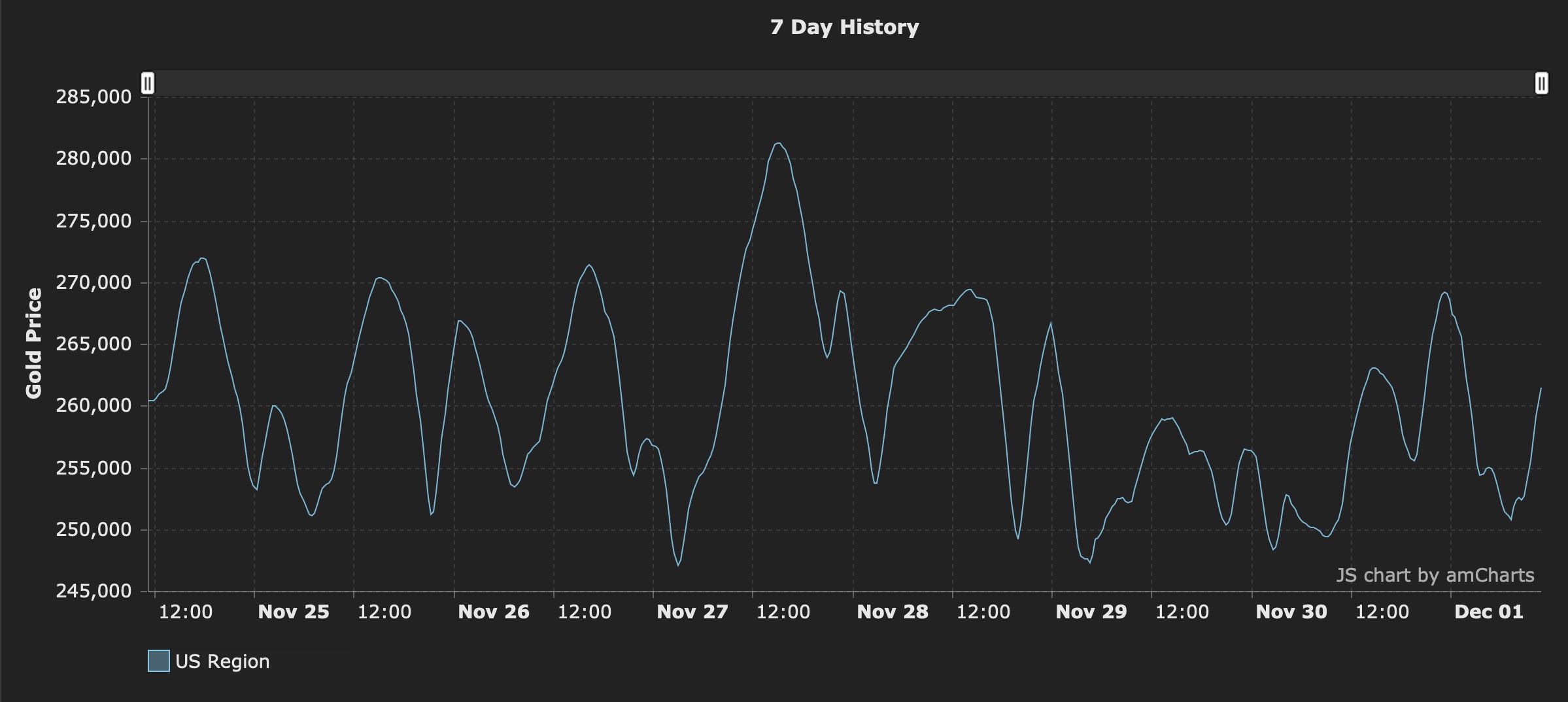
Task: Click the Dec 01 date label
Action: 1489,612
